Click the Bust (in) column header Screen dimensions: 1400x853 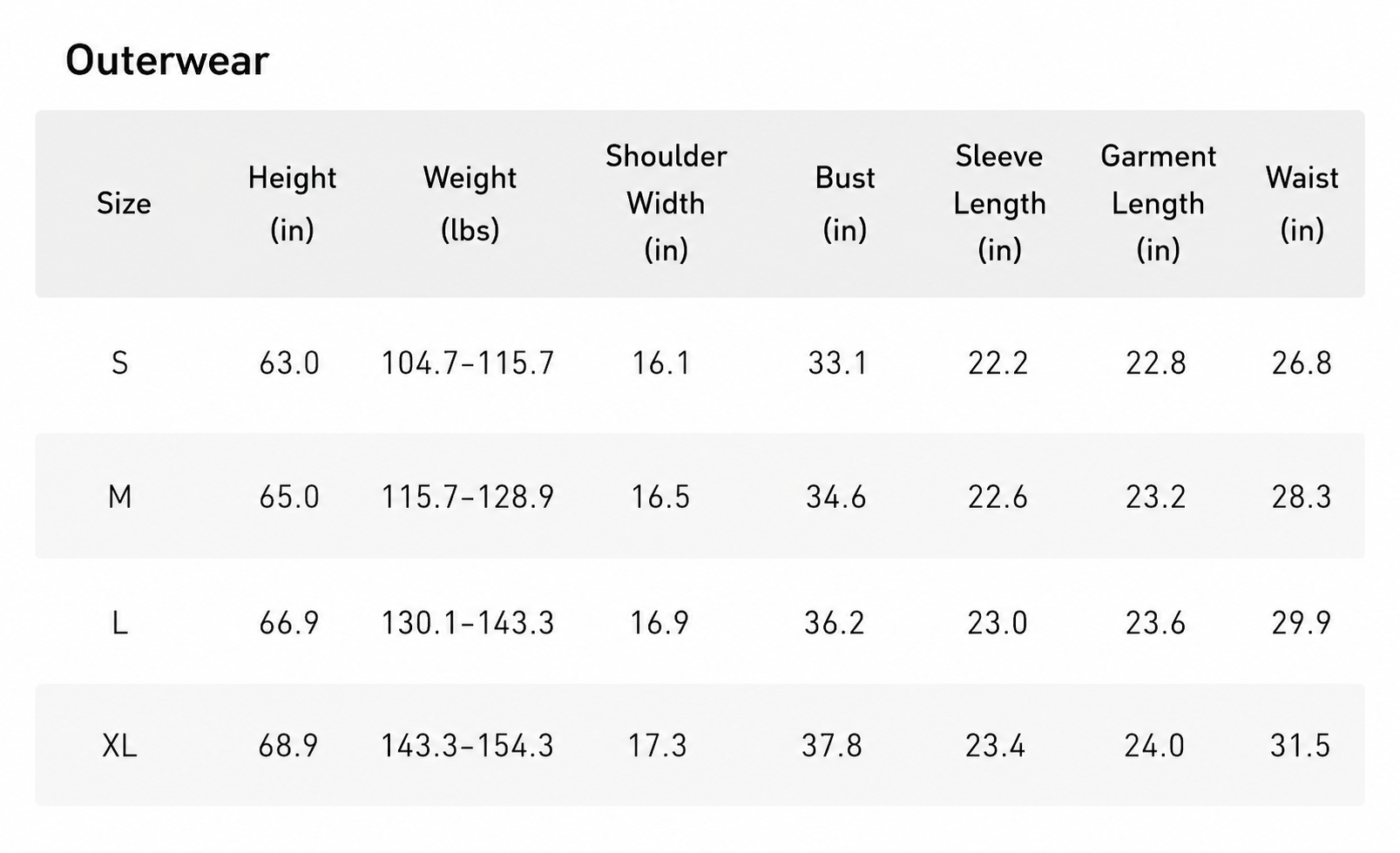tap(845, 203)
